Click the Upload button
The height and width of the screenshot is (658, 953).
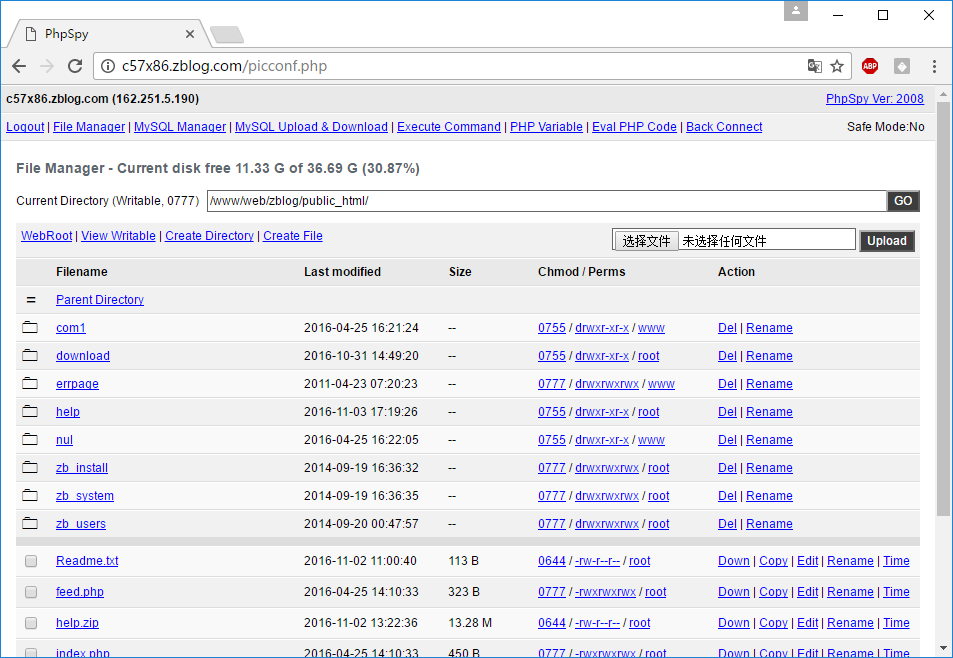886,241
